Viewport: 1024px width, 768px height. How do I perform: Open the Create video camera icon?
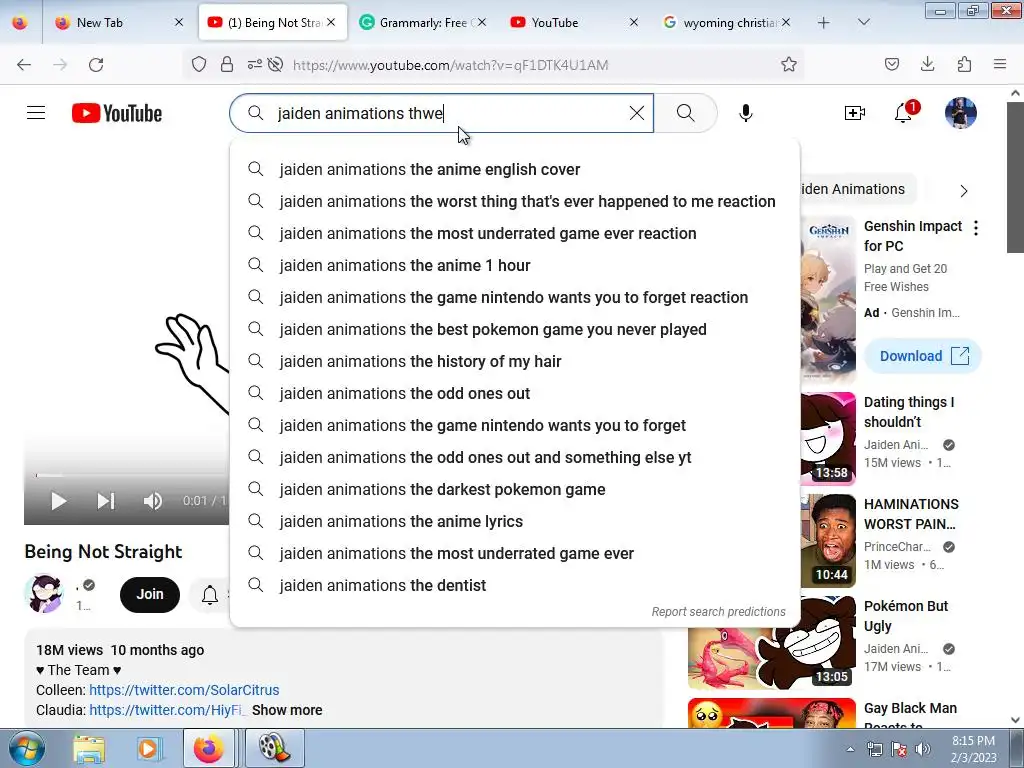click(x=854, y=113)
